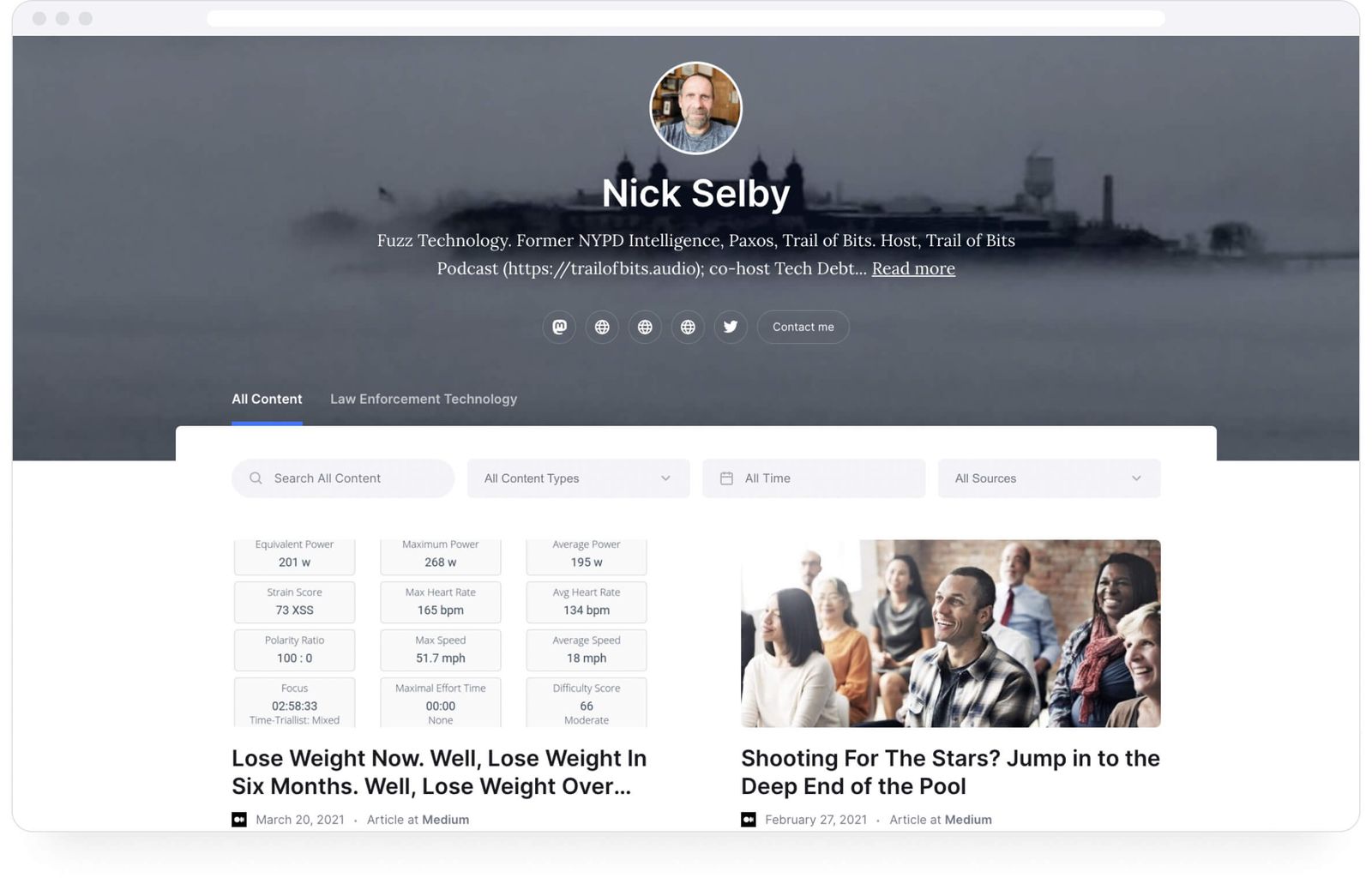Click inside the Search All Content field
1372x890 pixels.
tap(343, 478)
